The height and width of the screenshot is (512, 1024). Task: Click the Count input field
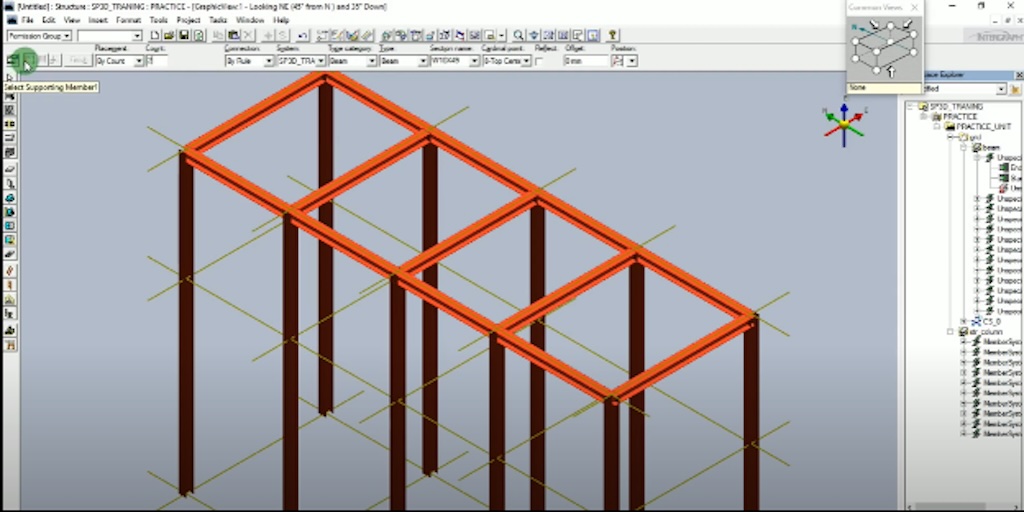coord(157,61)
